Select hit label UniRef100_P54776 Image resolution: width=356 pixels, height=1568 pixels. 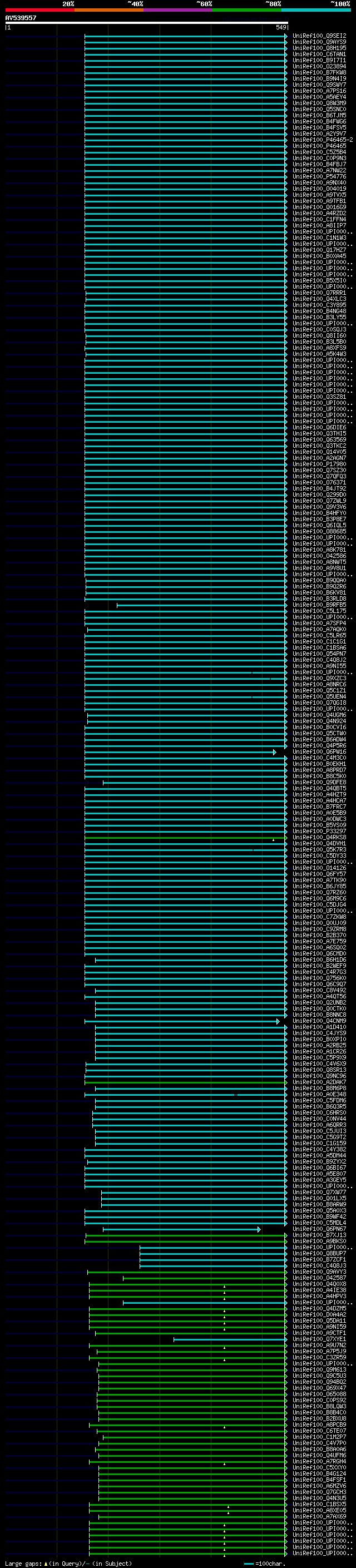[319, 176]
